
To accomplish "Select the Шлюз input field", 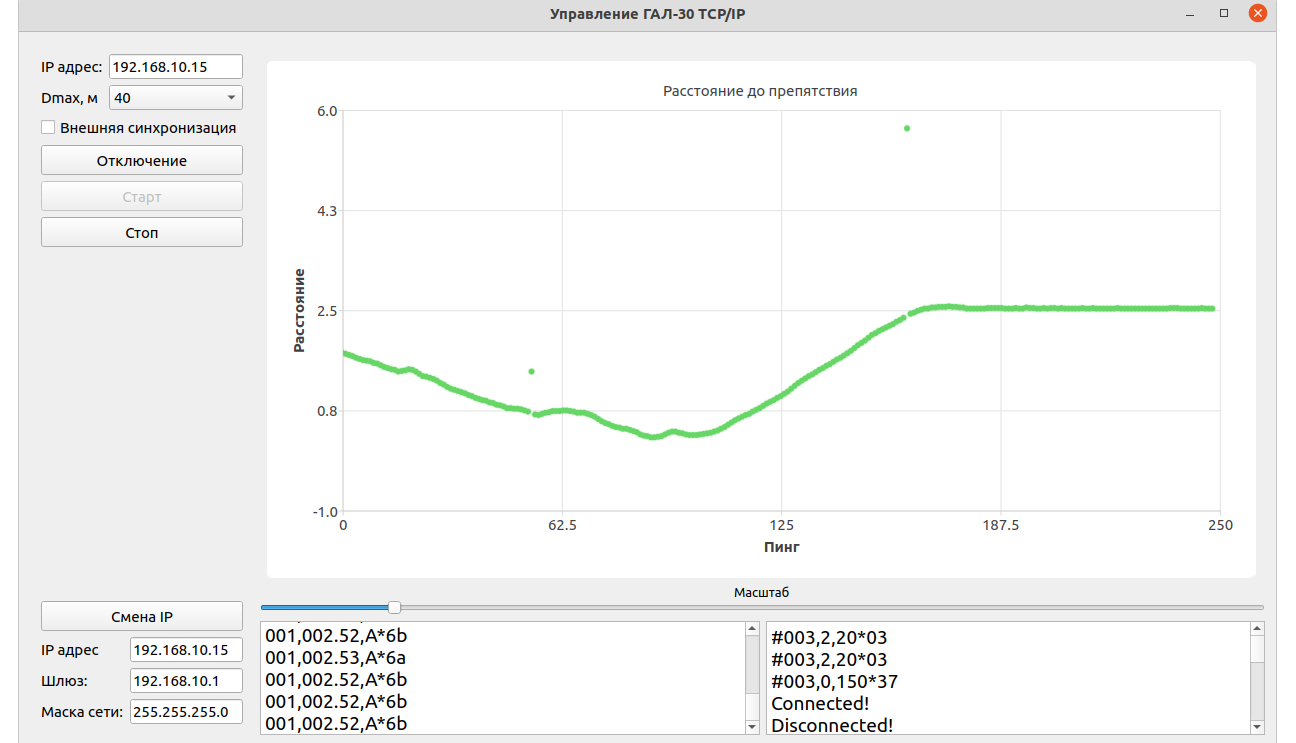I will point(186,681).
